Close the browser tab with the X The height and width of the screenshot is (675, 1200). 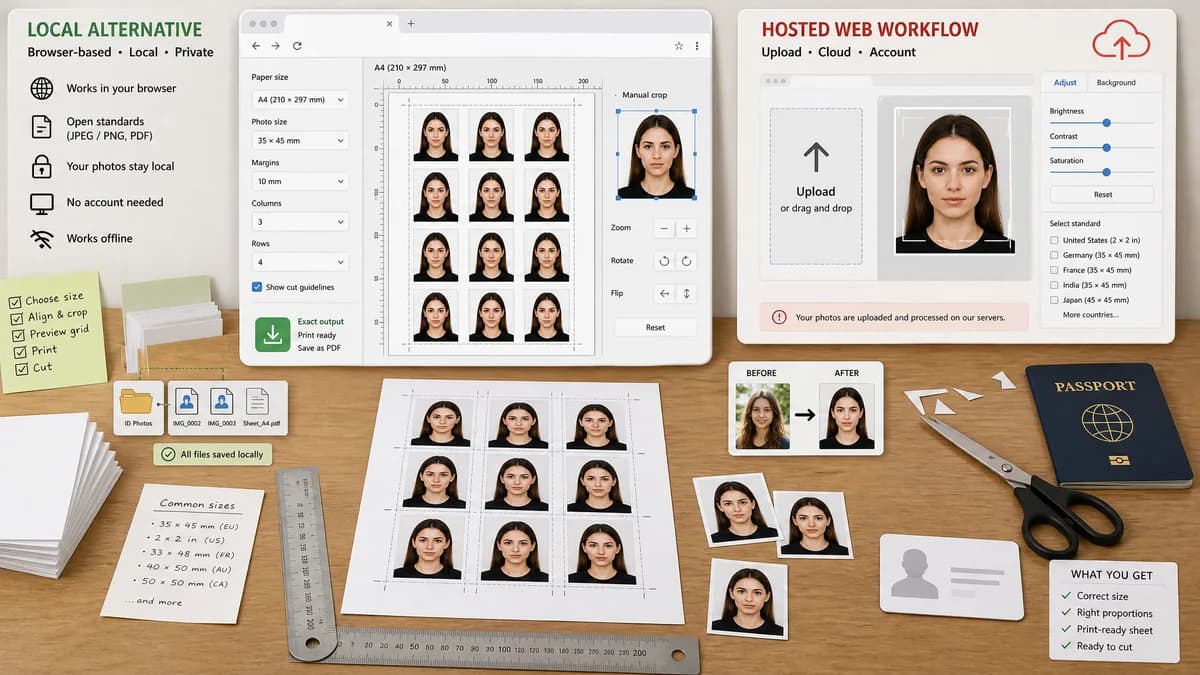(x=391, y=23)
